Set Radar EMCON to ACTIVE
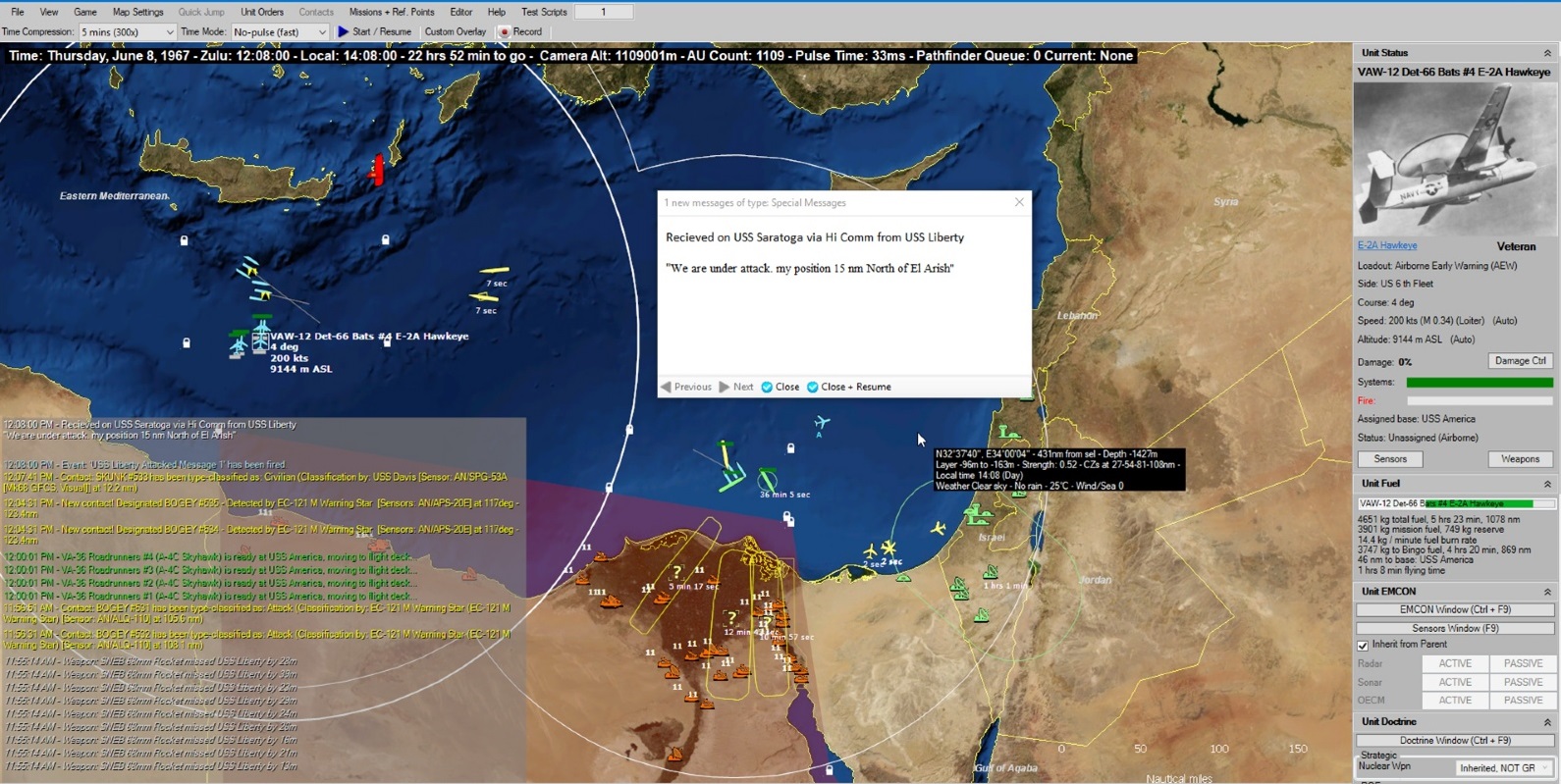Viewport: 1561px width, 784px height. (x=1454, y=663)
